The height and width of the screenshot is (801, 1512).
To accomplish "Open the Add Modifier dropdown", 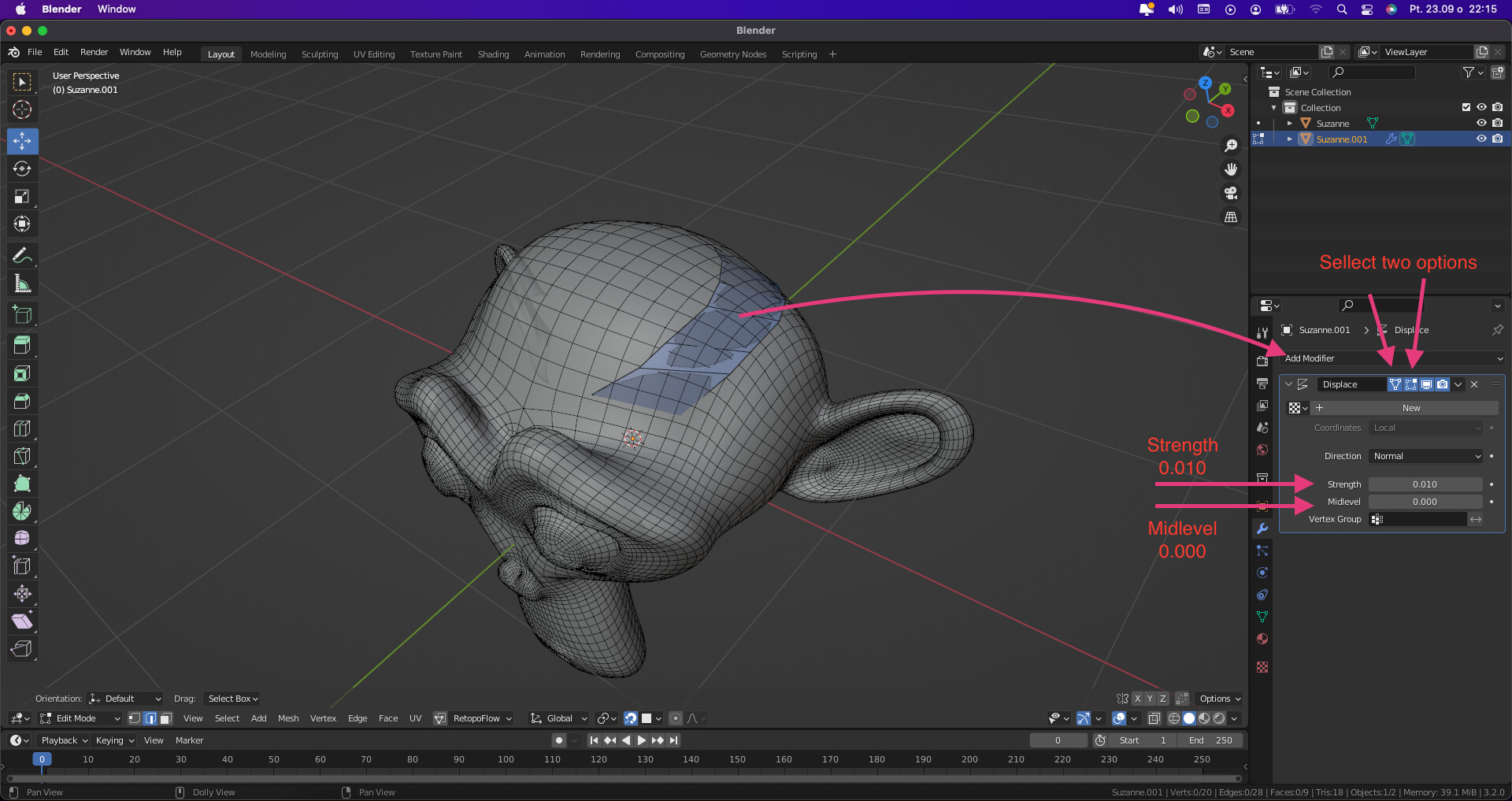I will [x=1392, y=358].
